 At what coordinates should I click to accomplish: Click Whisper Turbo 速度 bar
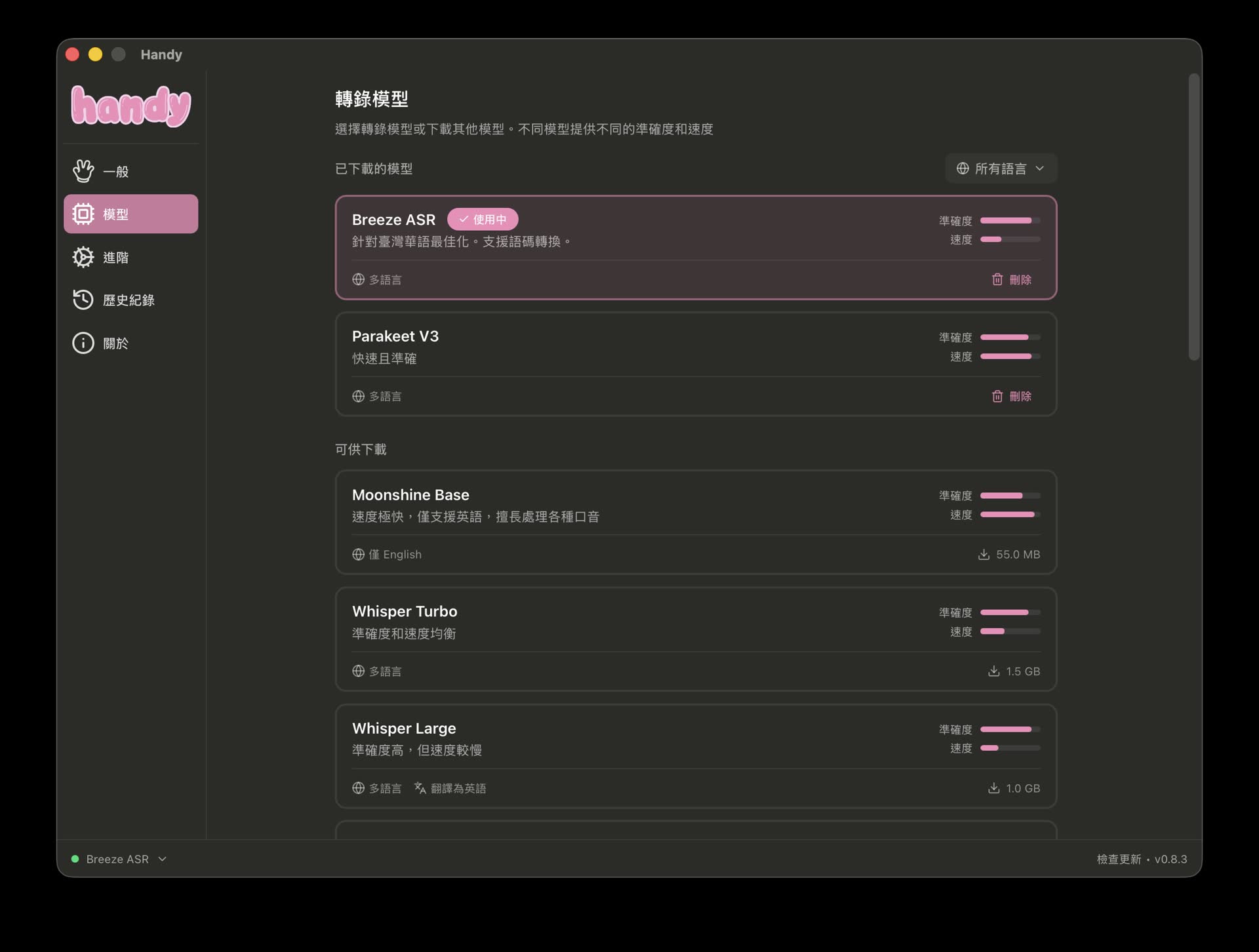point(1010,631)
